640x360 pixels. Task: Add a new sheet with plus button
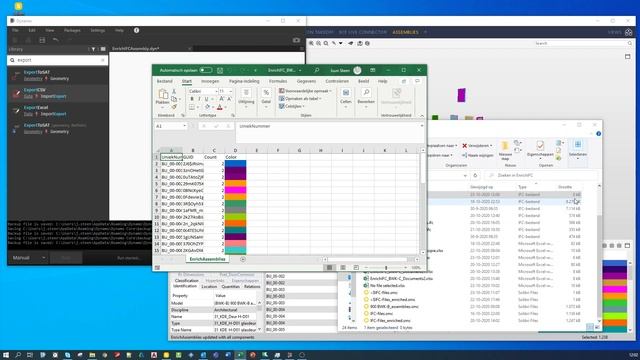(243, 259)
